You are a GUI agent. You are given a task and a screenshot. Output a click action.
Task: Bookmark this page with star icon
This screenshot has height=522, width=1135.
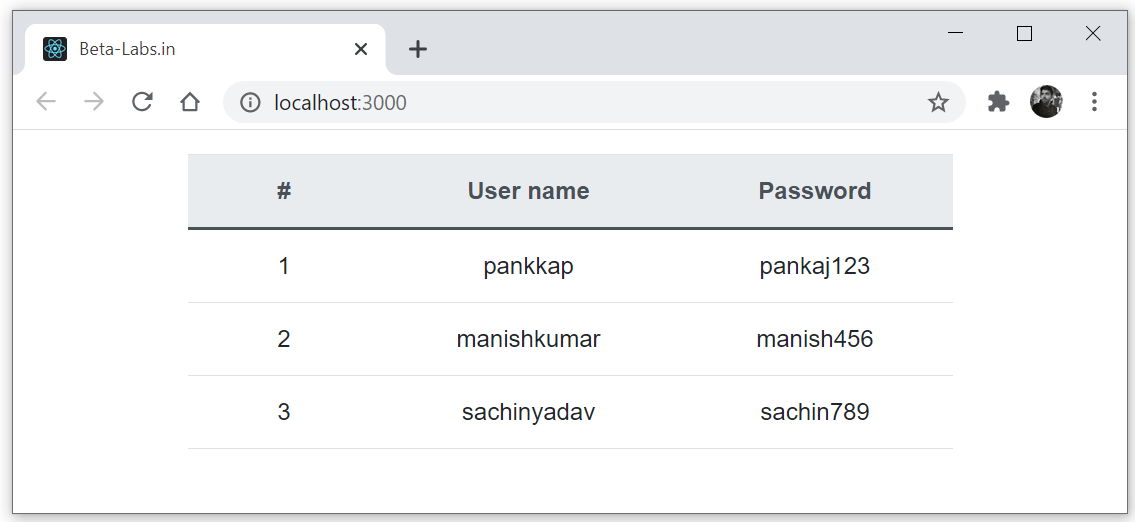pos(938,102)
